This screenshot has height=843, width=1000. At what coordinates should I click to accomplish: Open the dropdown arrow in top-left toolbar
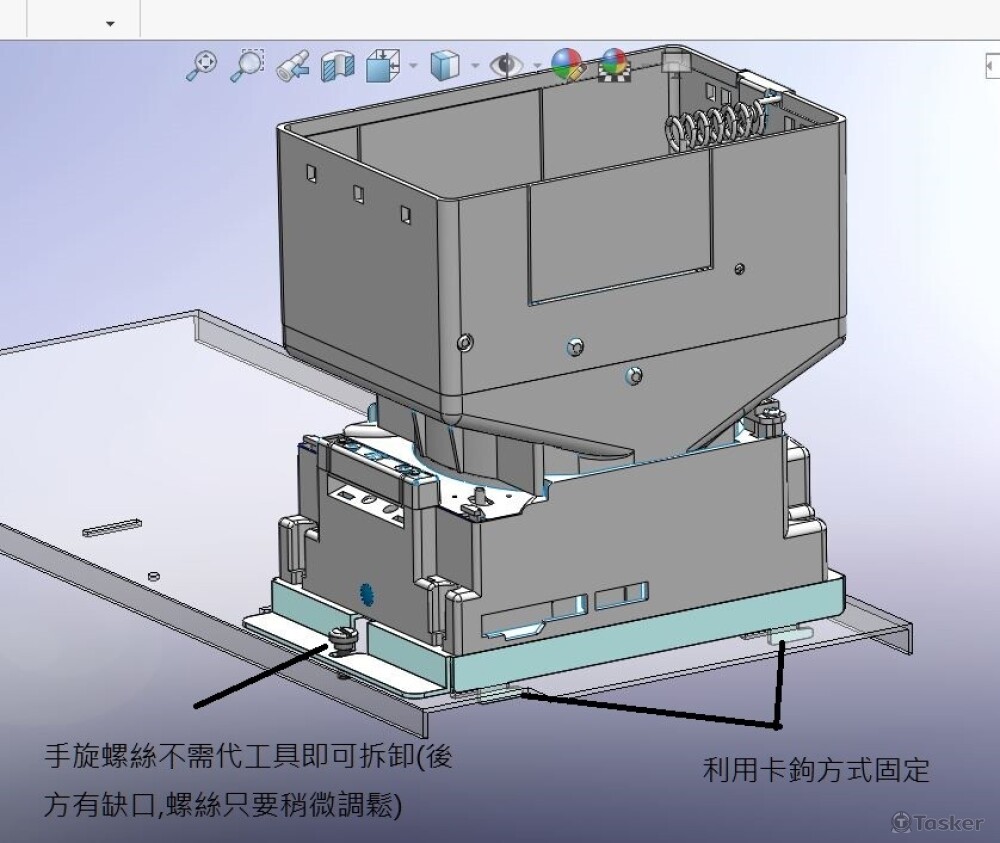pyautogui.click(x=110, y=24)
